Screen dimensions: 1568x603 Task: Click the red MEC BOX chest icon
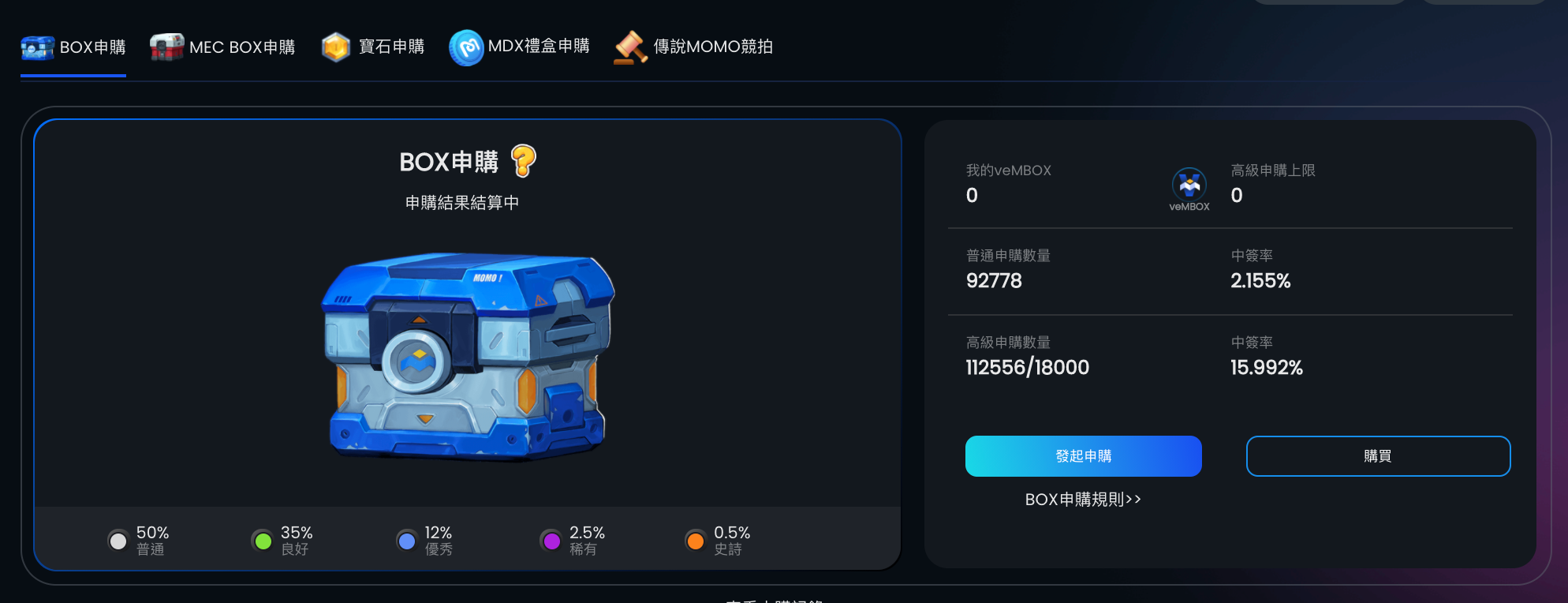pyautogui.click(x=166, y=47)
